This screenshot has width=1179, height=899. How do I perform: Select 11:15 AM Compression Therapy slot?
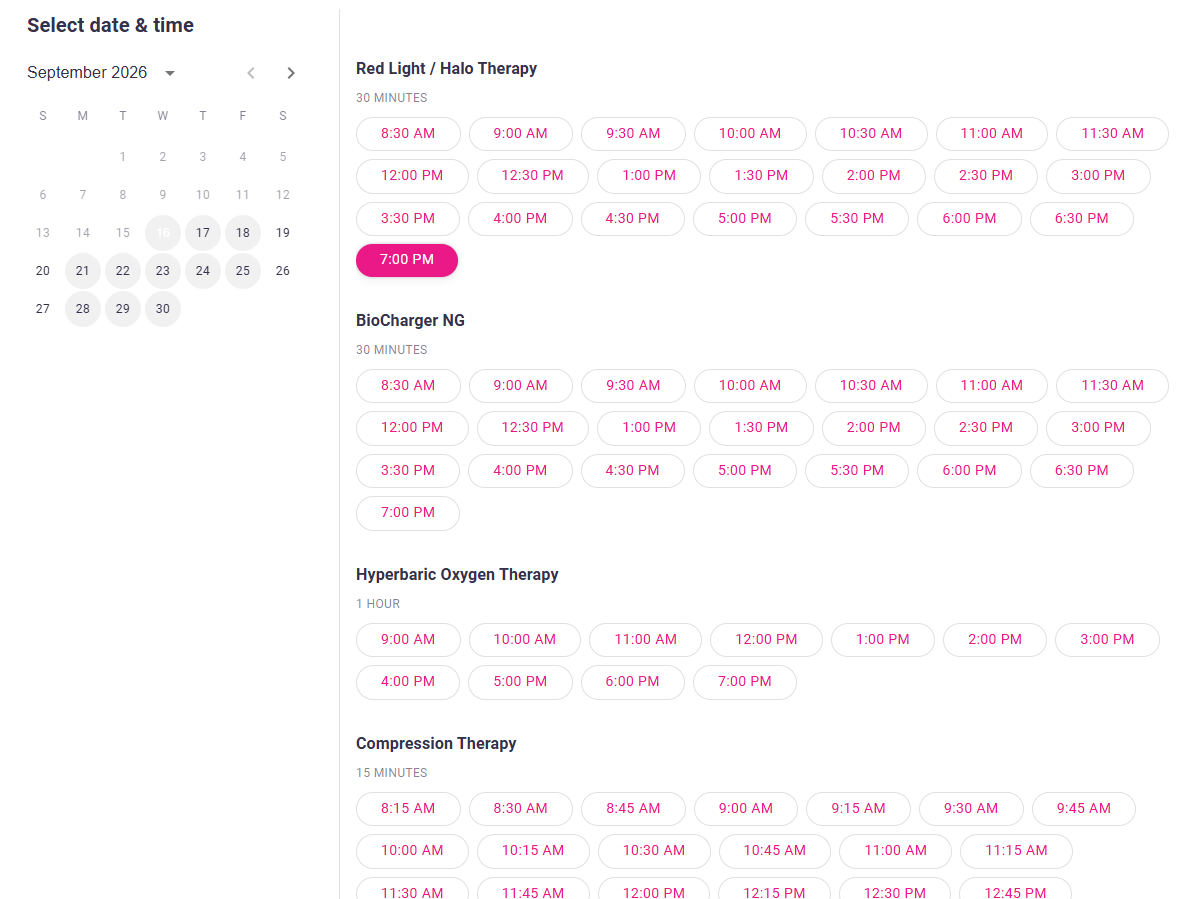(x=1016, y=851)
